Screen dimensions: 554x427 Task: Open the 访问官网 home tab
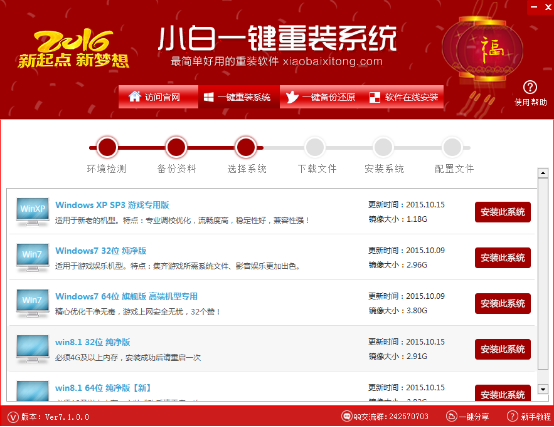point(158,97)
